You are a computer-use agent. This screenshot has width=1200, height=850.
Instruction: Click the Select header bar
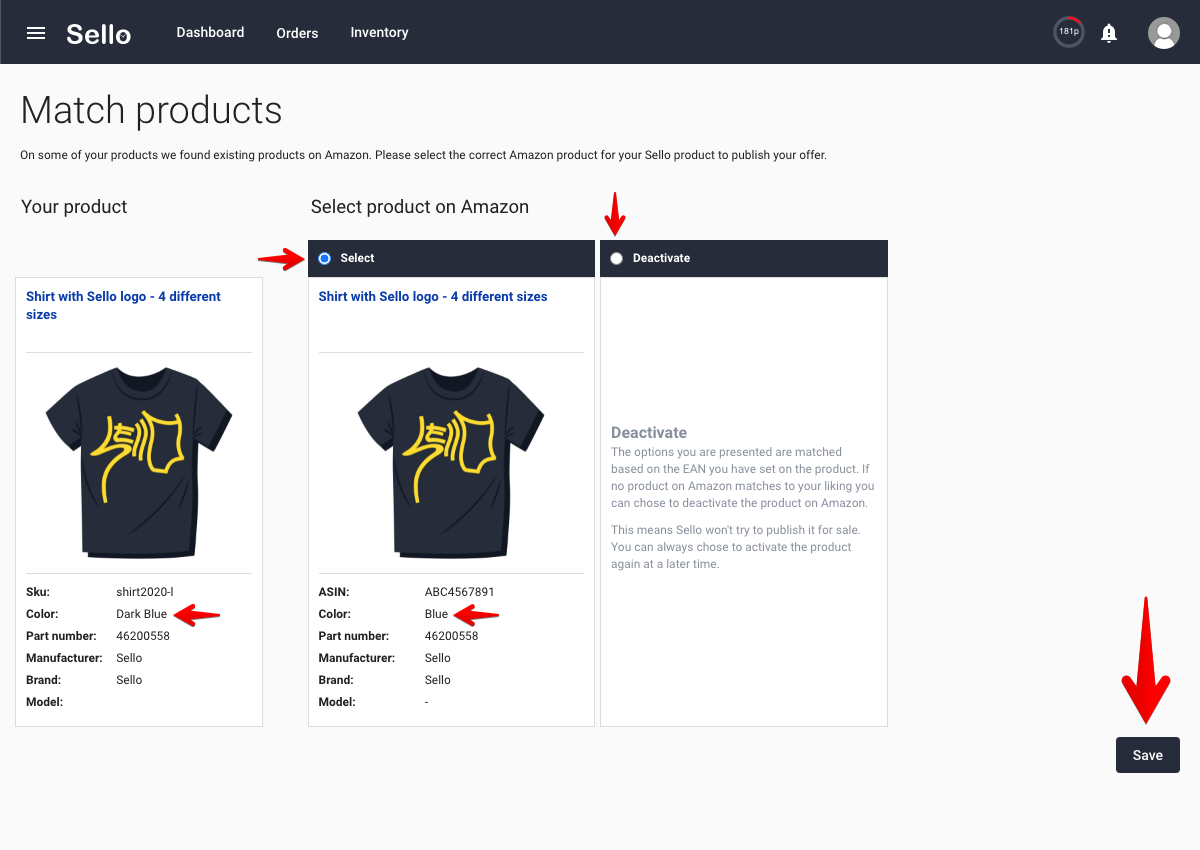[x=451, y=258]
